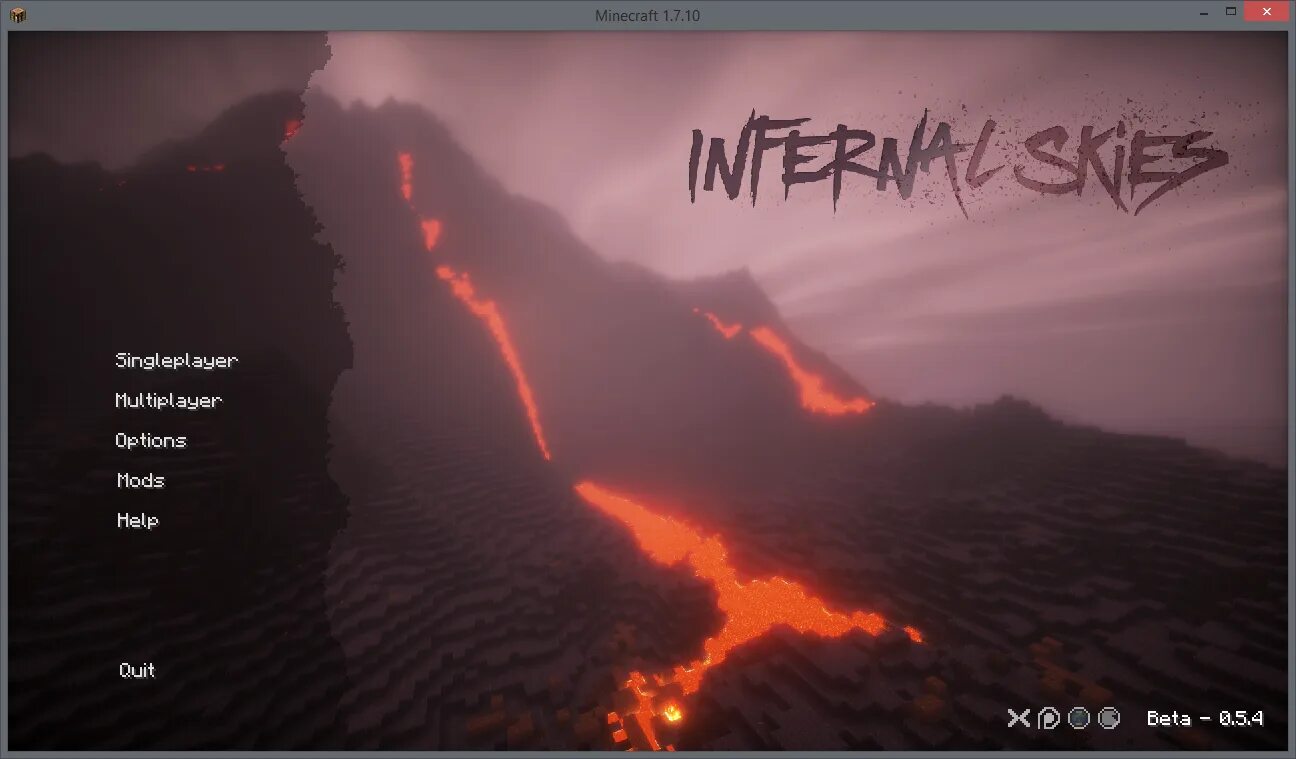
Task: Open the Singleplayer menu
Action: (x=177, y=361)
